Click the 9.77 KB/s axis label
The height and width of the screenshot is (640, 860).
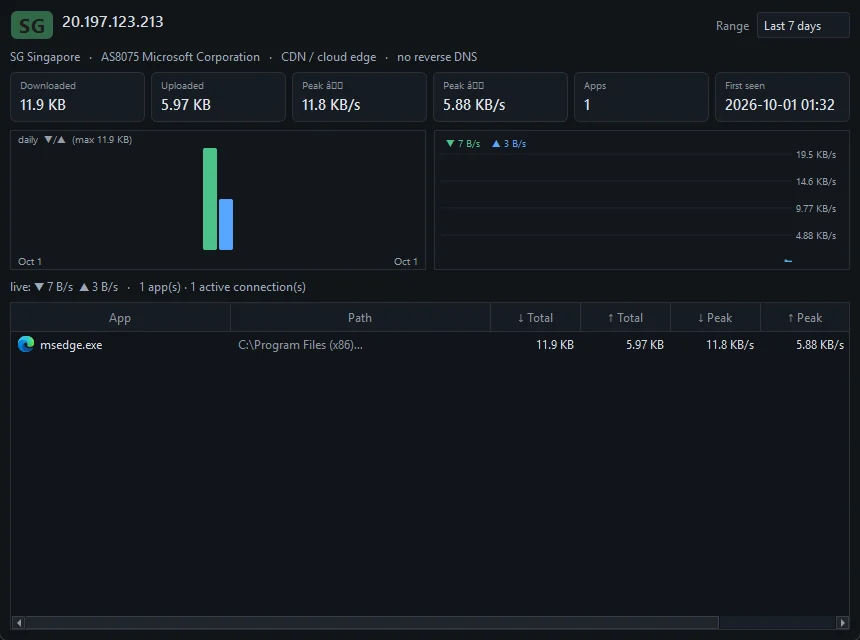click(816, 209)
